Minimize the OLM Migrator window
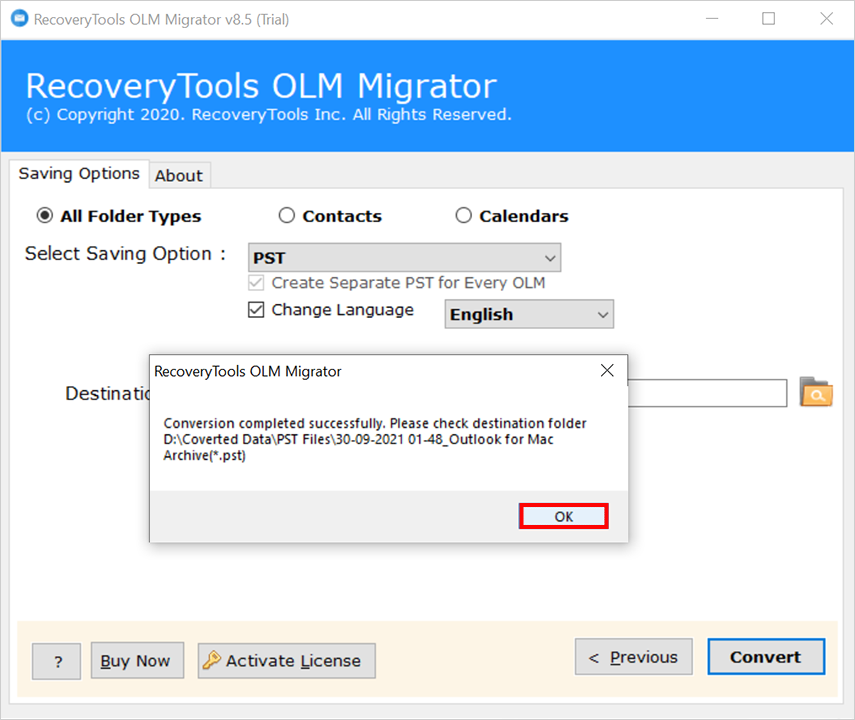855x720 pixels. (712, 19)
